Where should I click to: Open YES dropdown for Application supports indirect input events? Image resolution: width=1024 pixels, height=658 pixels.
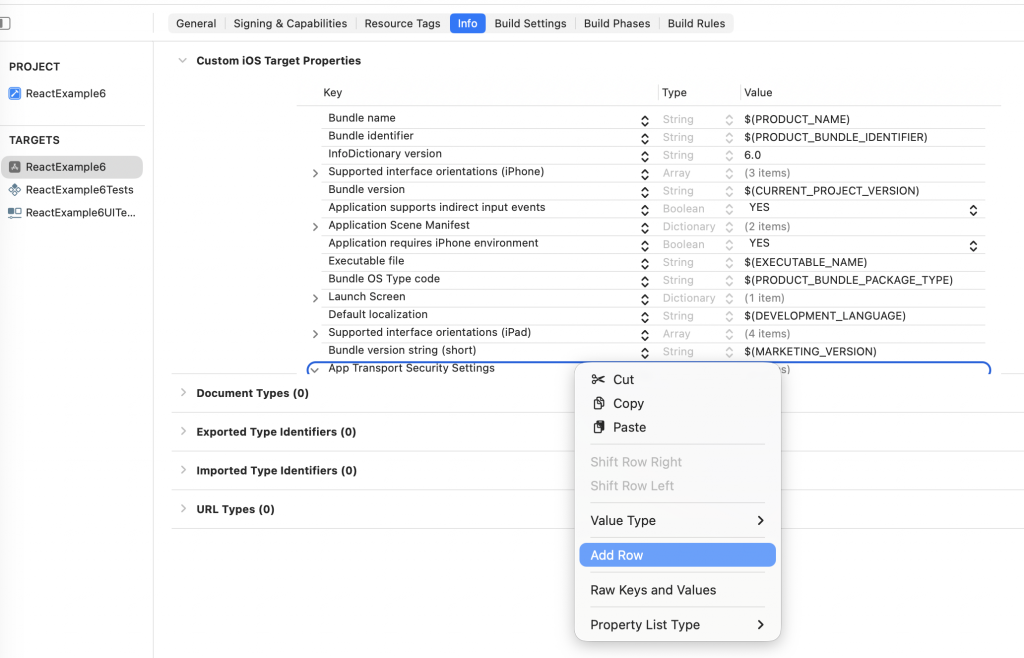[x=973, y=209]
